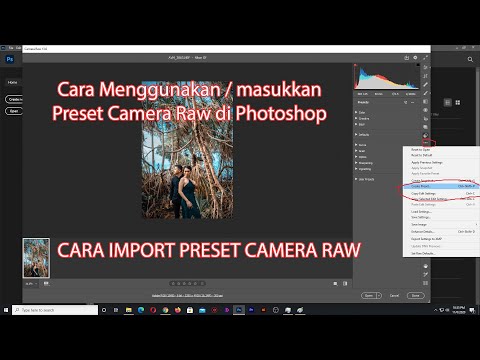Select the Color Sampler tool
This screenshot has height=360, width=480.
coord(426,274)
